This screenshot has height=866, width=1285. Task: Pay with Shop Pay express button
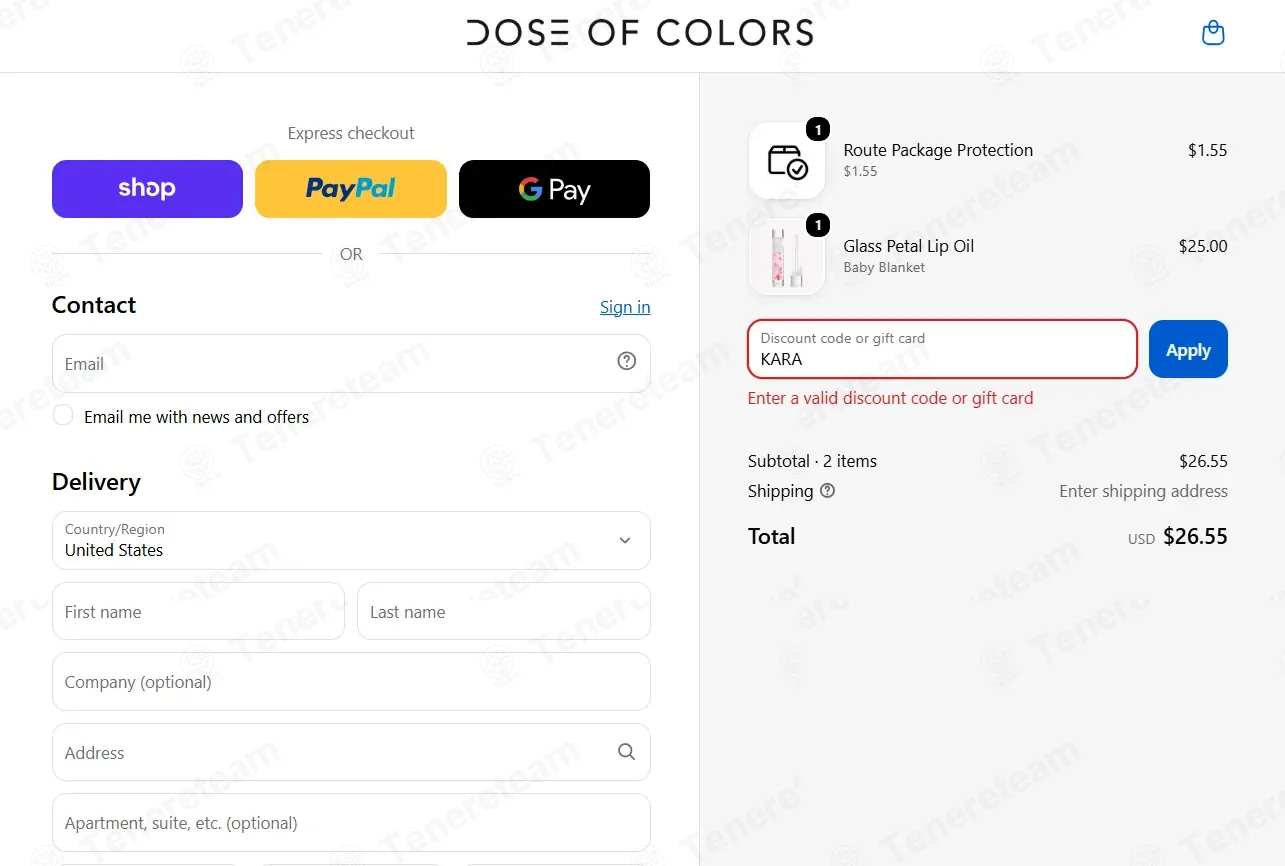(x=147, y=189)
